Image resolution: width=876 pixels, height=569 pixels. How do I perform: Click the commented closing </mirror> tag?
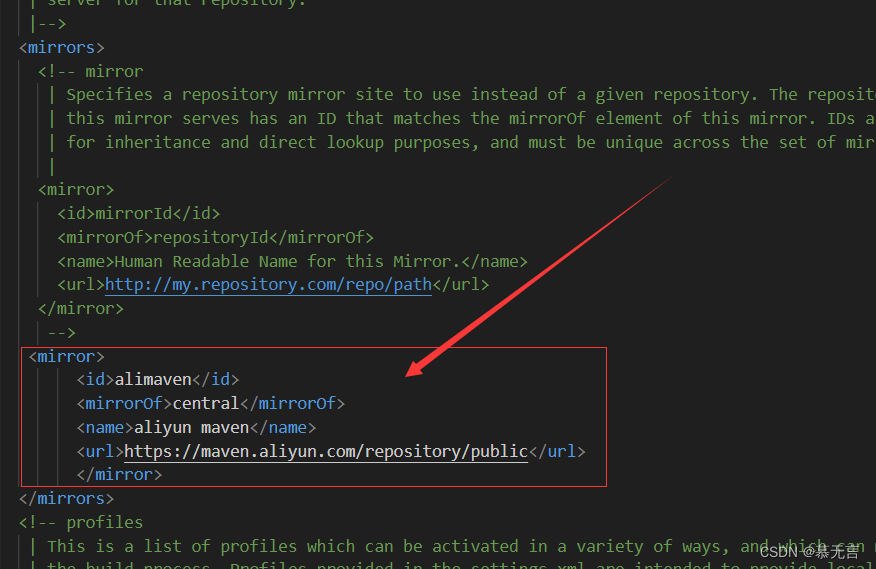(x=81, y=309)
